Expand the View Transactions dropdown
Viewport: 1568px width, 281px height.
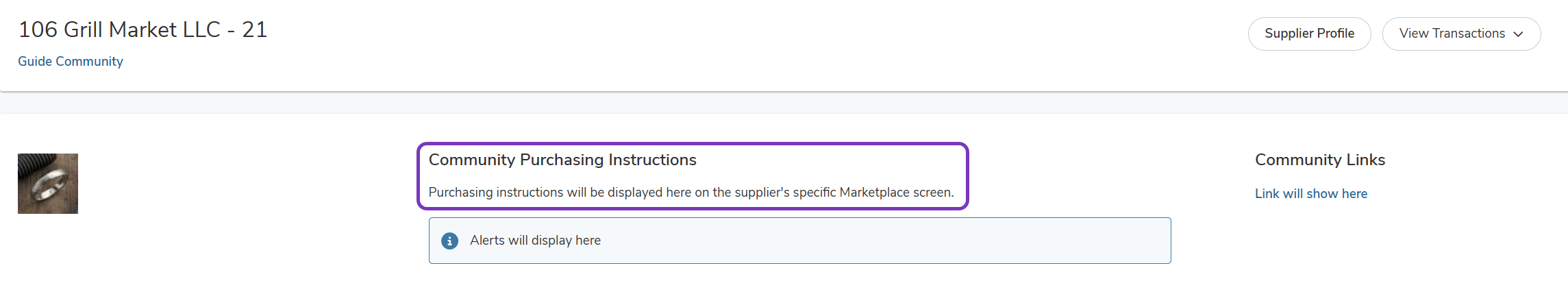coord(1461,34)
